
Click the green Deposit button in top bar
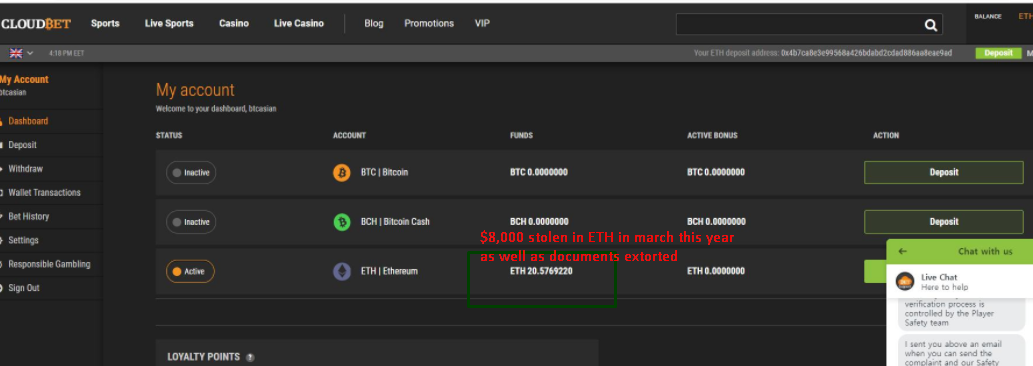click(998, 53)
